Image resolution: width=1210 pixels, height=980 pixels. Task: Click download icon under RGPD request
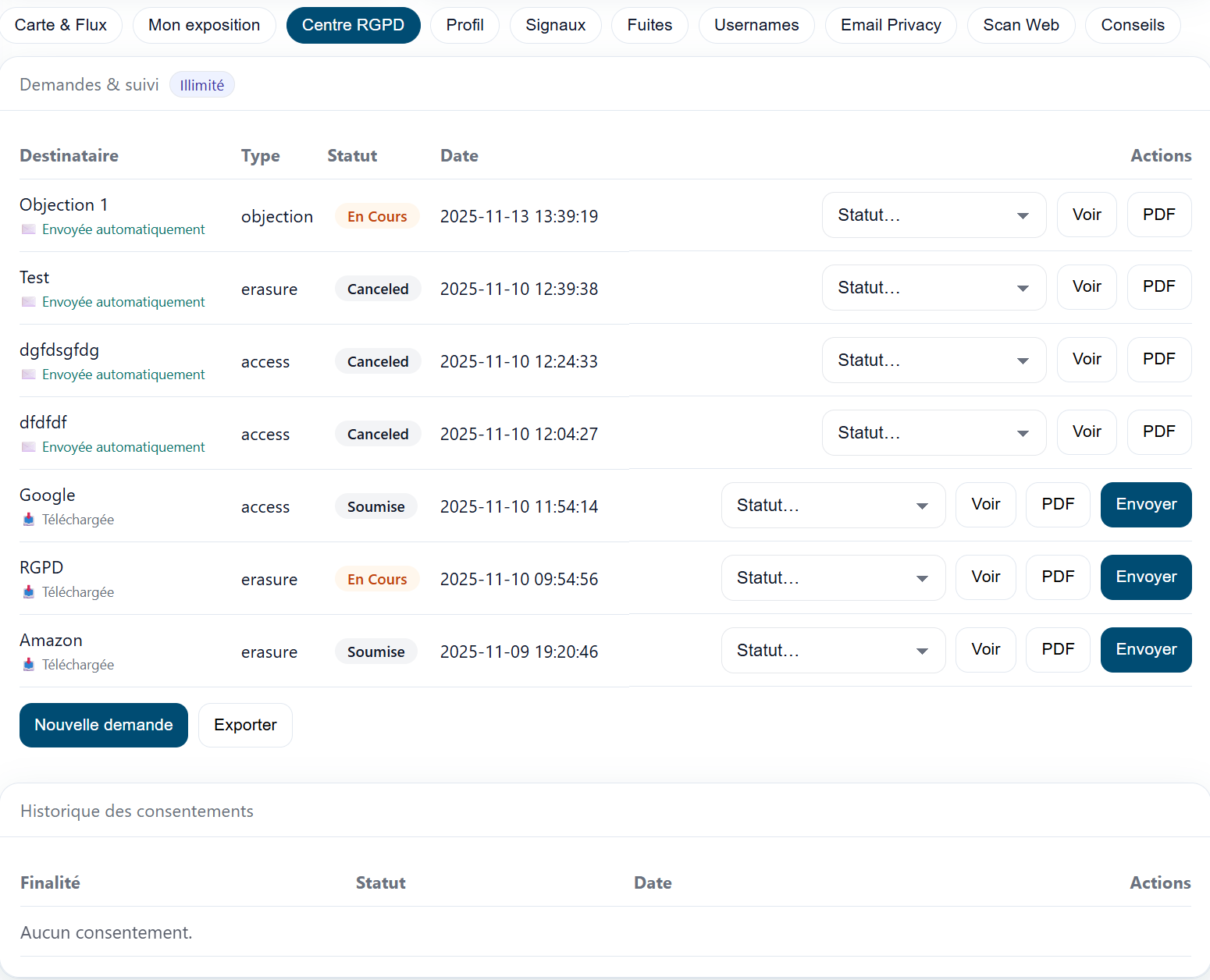[x=29, y=592]
